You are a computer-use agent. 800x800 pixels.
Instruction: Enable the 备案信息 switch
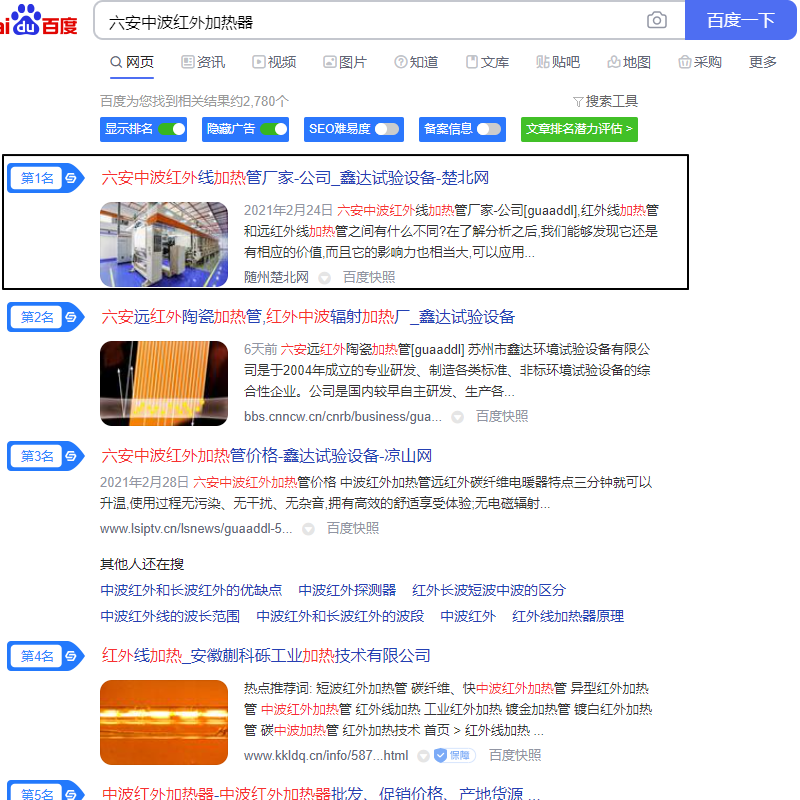coord(489,129)
